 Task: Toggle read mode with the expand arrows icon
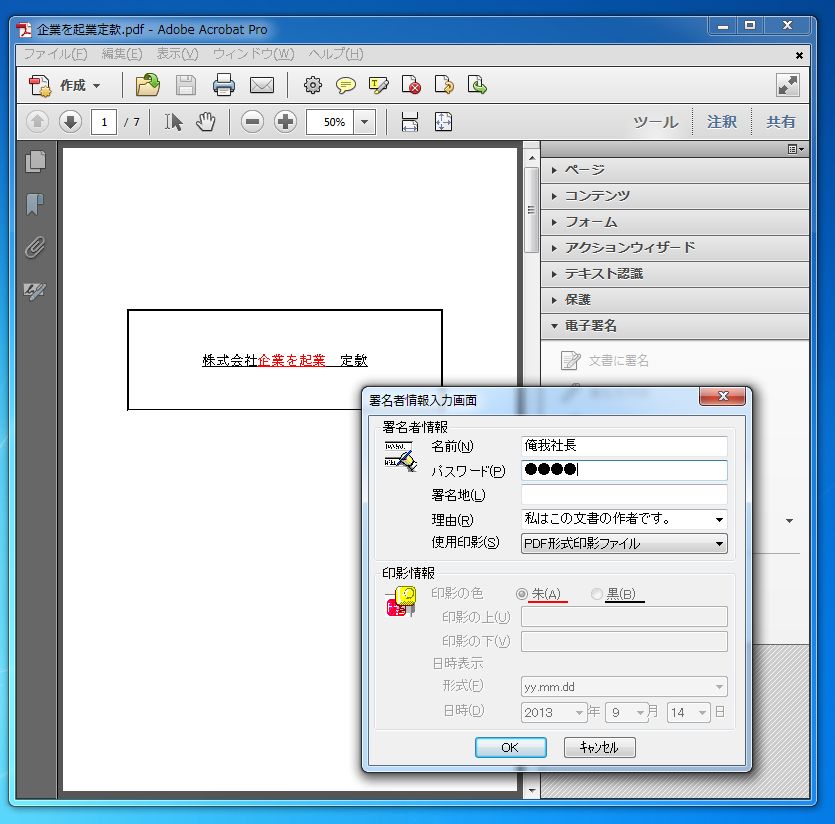[x=788, y=86]
